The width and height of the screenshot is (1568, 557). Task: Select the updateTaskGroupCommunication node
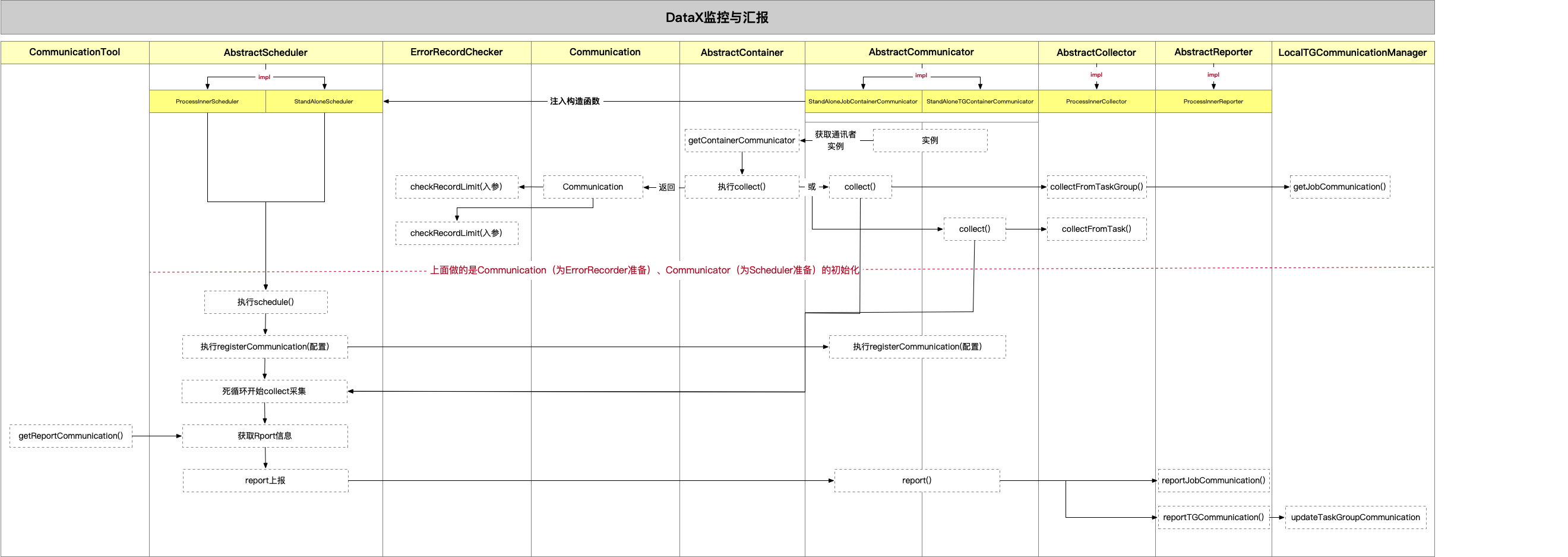point(1355,517)
